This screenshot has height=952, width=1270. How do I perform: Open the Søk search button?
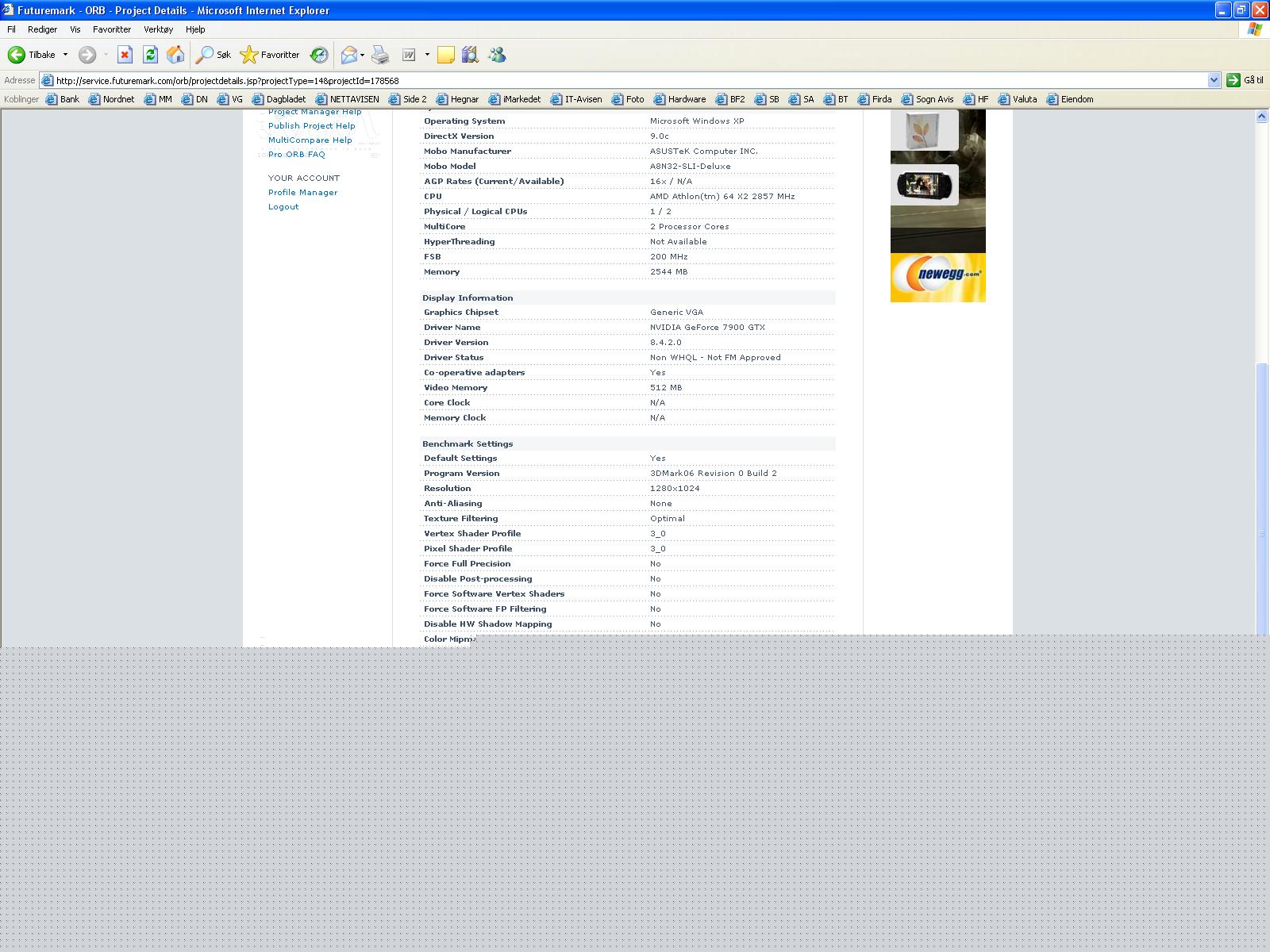tap(214, 55)
